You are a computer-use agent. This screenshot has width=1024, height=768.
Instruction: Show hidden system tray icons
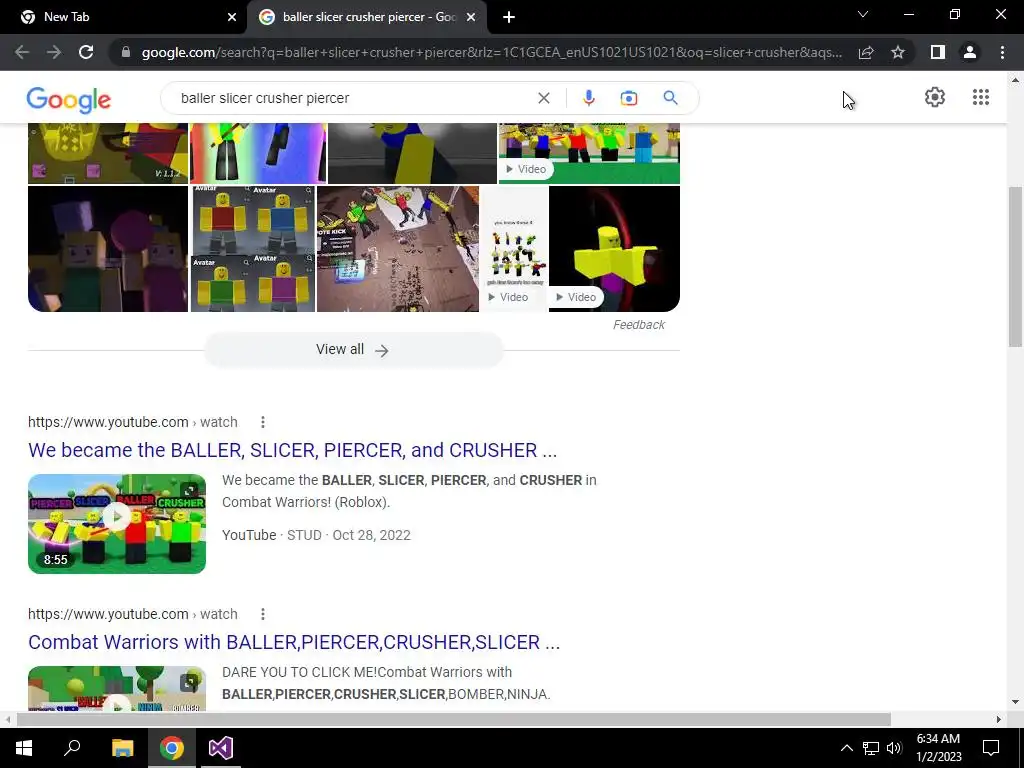click(x=846, y=748)
